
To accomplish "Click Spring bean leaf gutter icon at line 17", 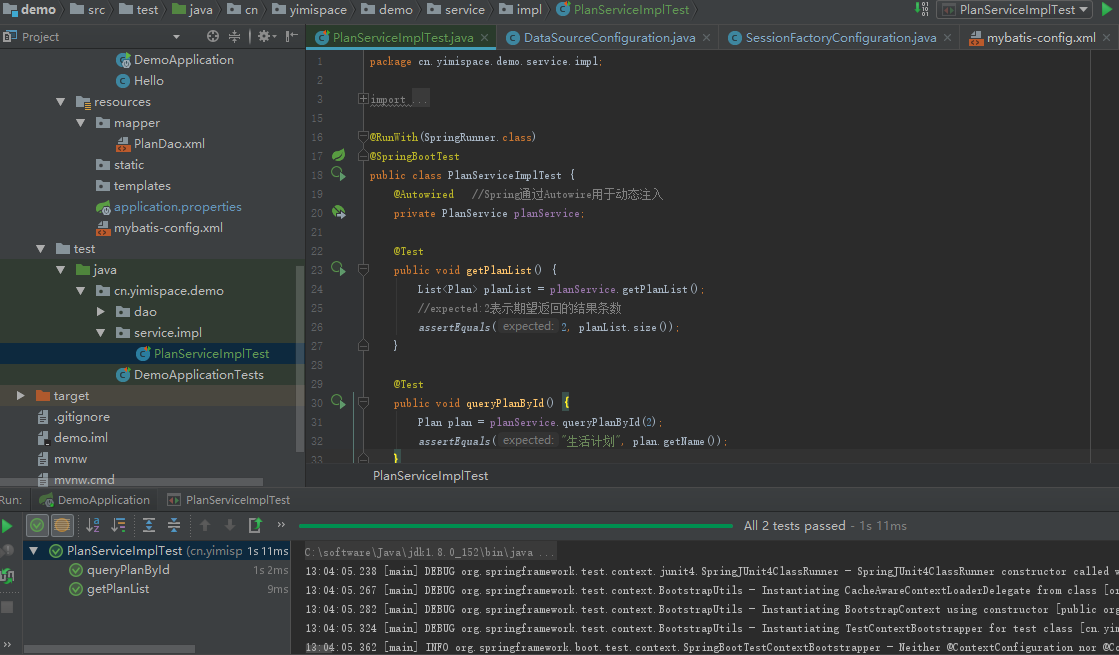I will click(338, 155).
